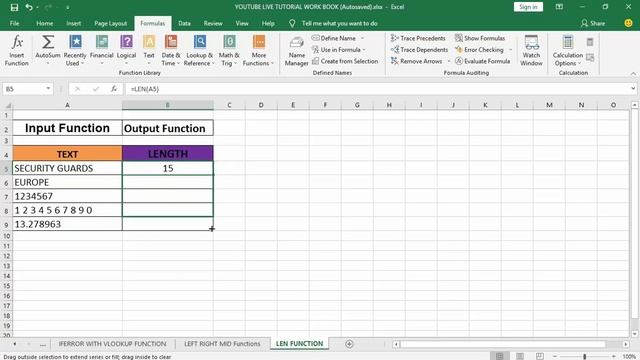The height and width of the screenshot is (360, 640).
Task: Switch to the Insert tab
Action: click(73, 23)
